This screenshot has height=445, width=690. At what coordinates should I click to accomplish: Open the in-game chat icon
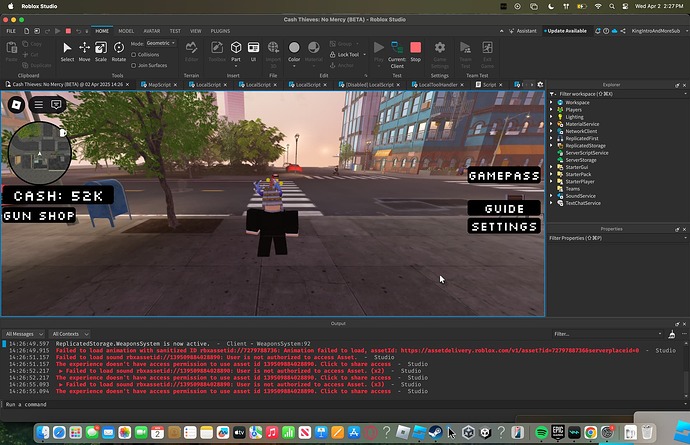(x=56, y=105)
